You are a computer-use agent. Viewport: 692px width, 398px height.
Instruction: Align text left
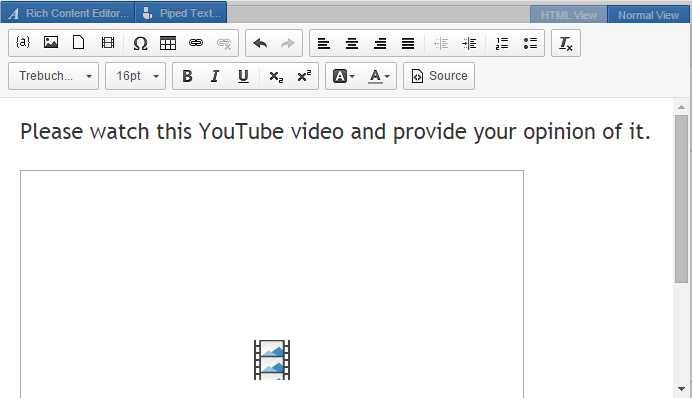point(324,43)
